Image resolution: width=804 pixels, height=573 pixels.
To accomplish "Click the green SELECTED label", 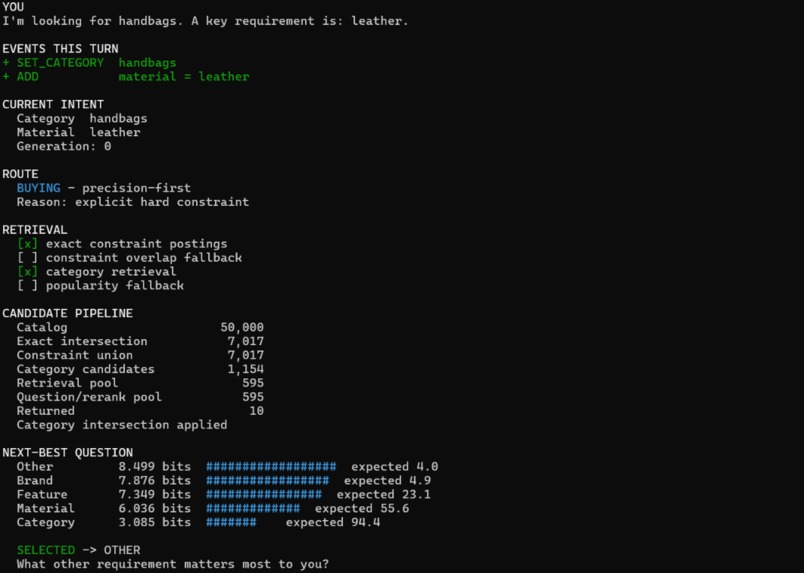I will pos(46,550).
